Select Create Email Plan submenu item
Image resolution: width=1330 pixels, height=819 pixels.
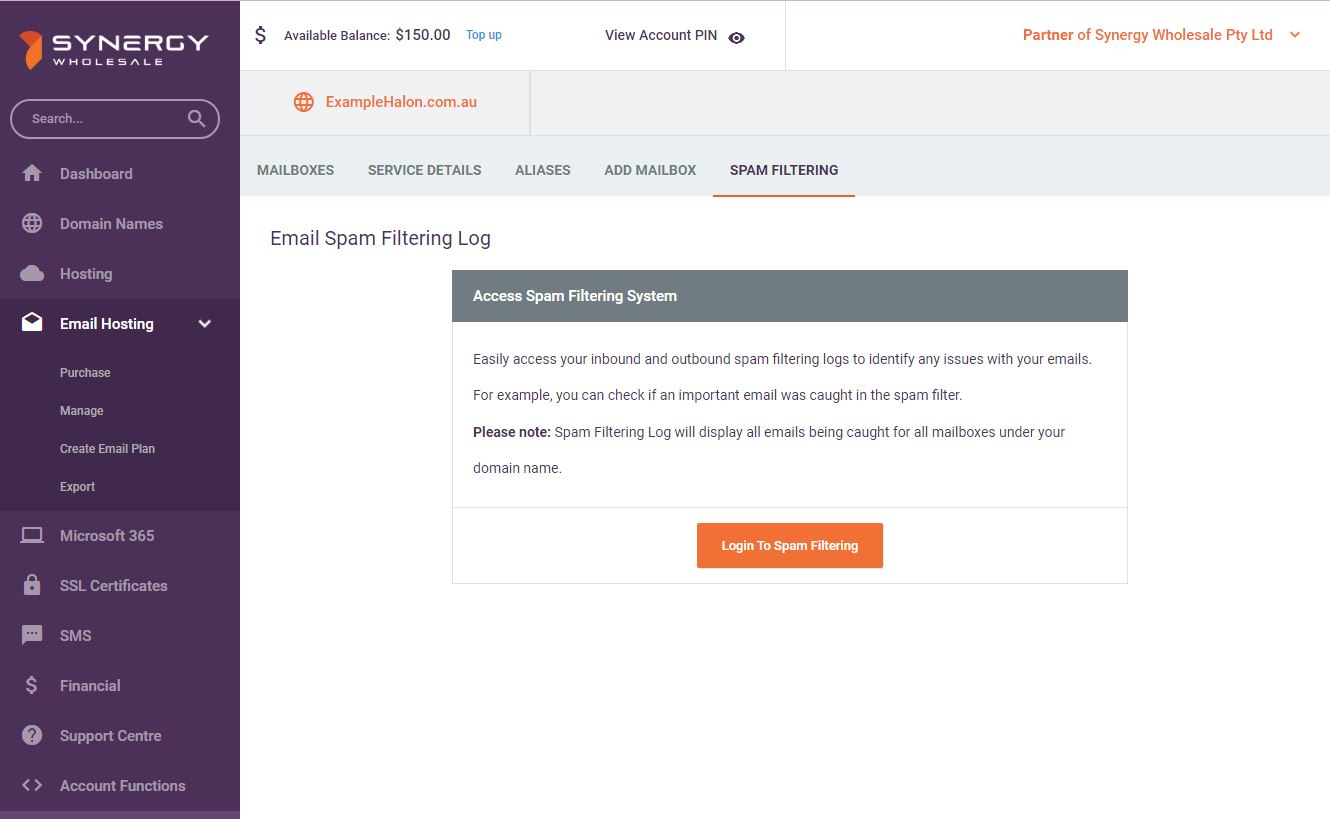tap(107, 449)
